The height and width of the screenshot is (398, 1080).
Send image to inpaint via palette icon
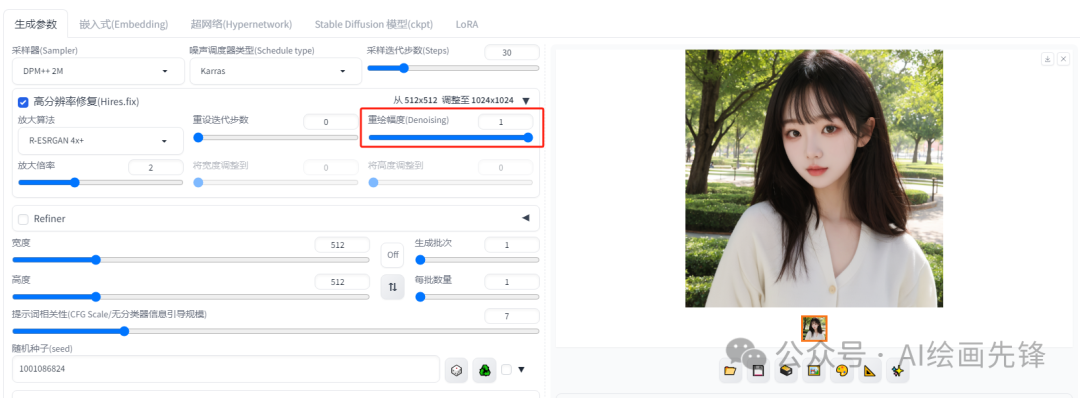pos(841,370)
